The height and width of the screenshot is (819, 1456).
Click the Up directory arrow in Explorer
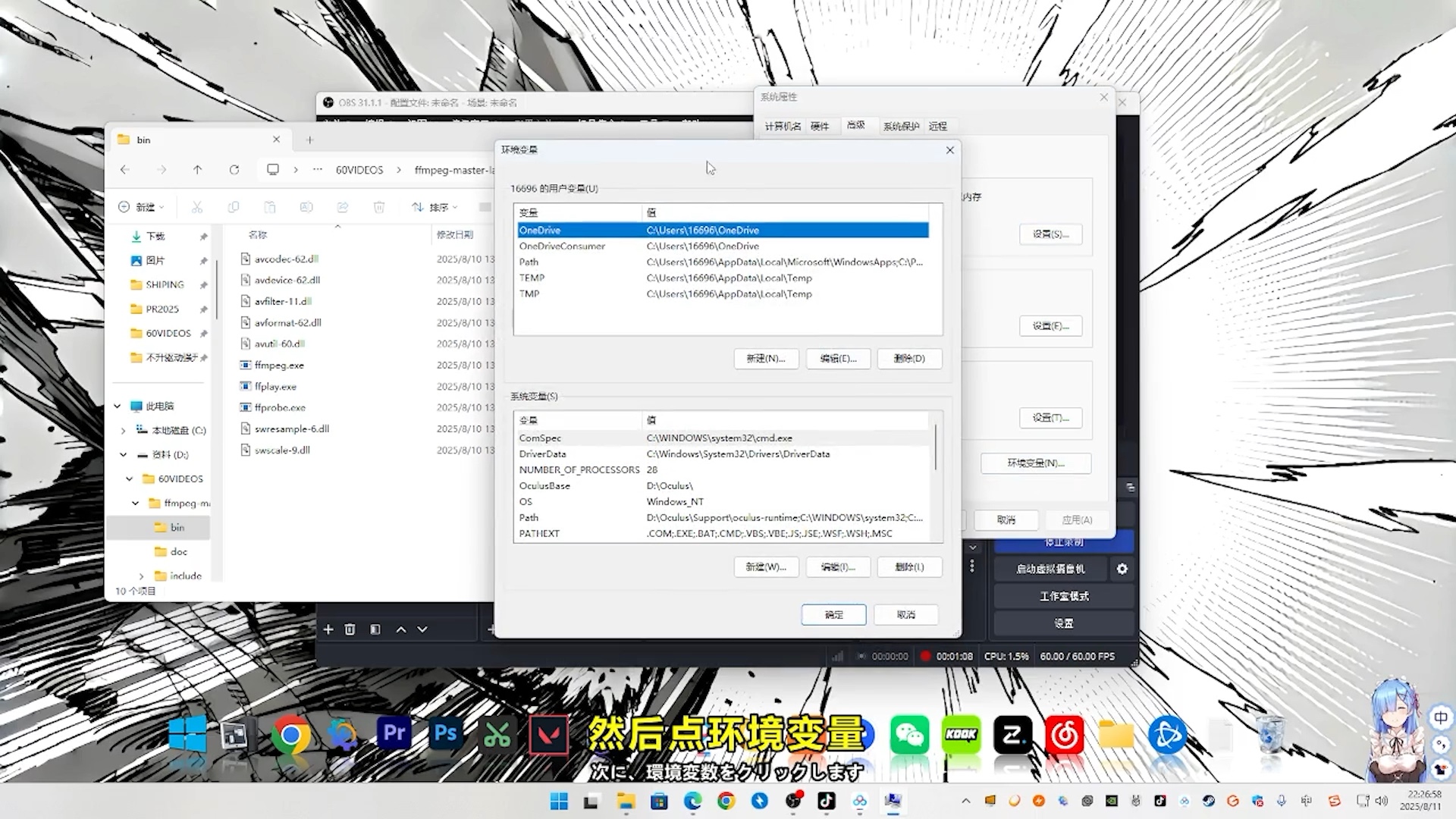pyautogui.click(x=197, y=170)
